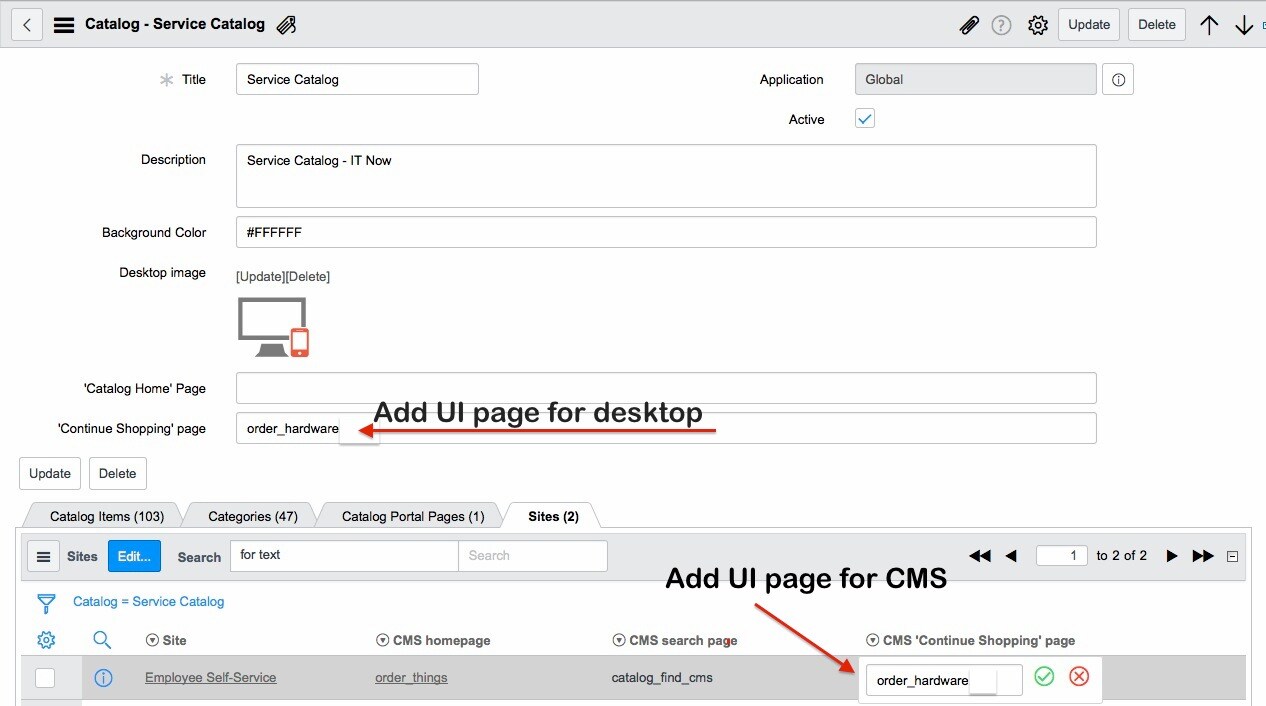Click the Background Color field
Screen dimensions: 1266x706
pos(666,232)
